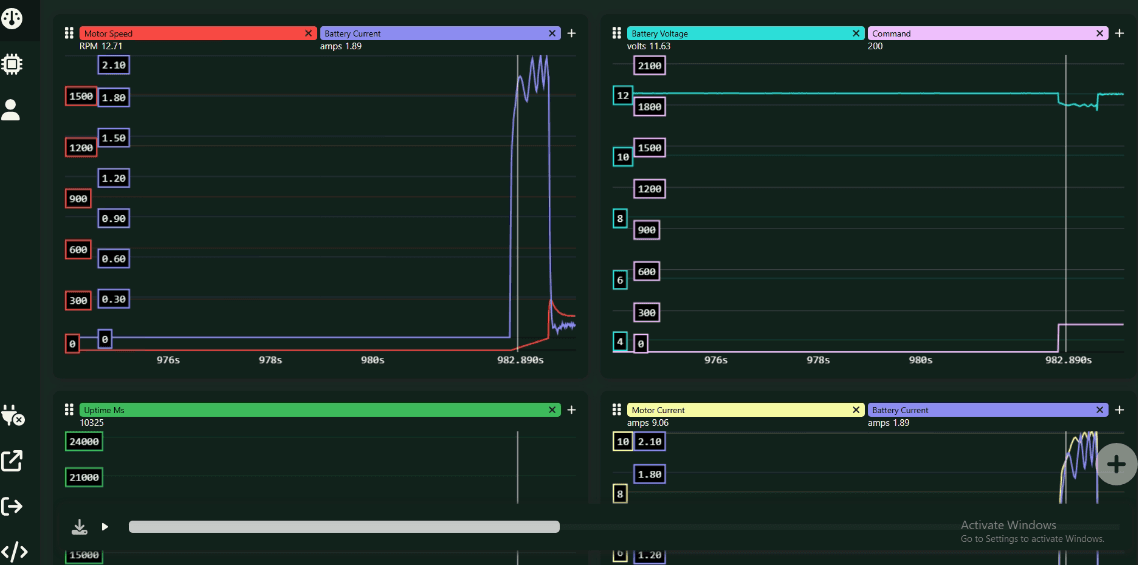Screen dimensions: 1138x565
Task: Click the open-in-new-window icon in sidebar
Action: (x=12, y=461)
